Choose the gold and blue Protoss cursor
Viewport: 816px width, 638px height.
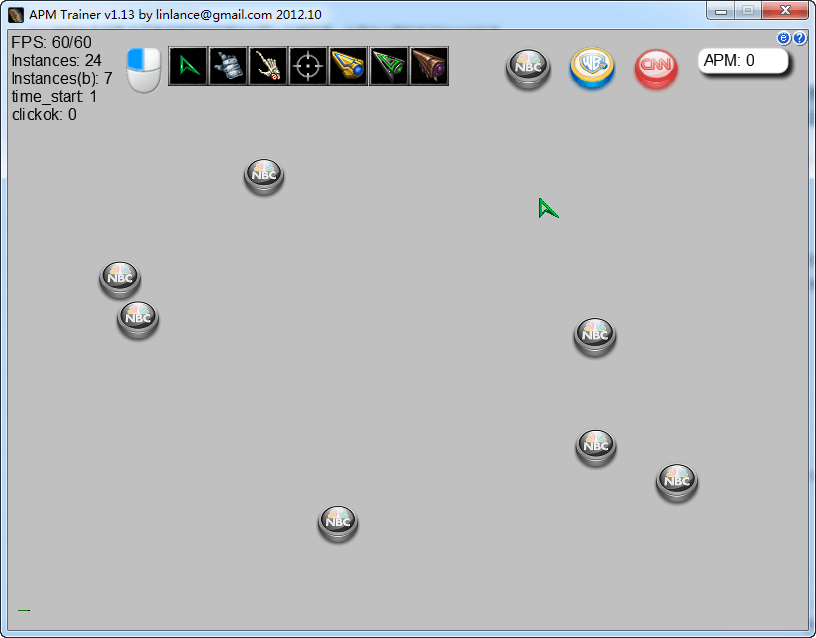(348, 66)
